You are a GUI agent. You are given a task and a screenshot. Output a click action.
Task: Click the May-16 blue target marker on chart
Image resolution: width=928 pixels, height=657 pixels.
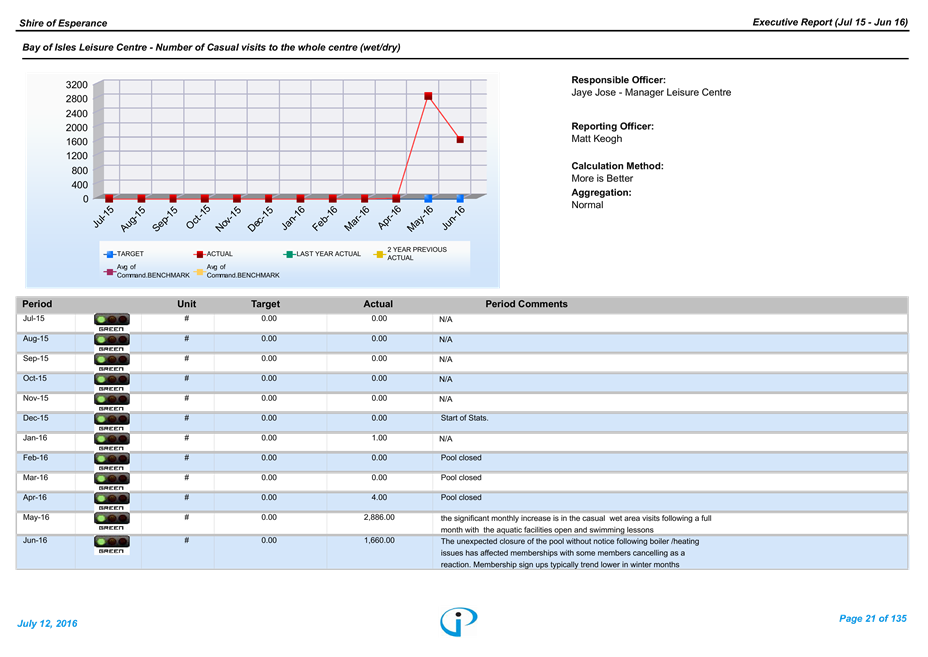(428, 199)
